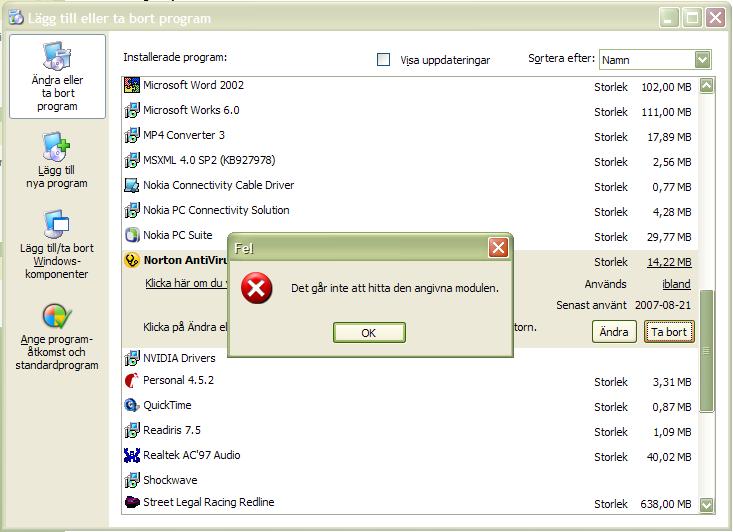
Task: Select 'Nokia PC Suite' entry text
Action: coord(178,235)
